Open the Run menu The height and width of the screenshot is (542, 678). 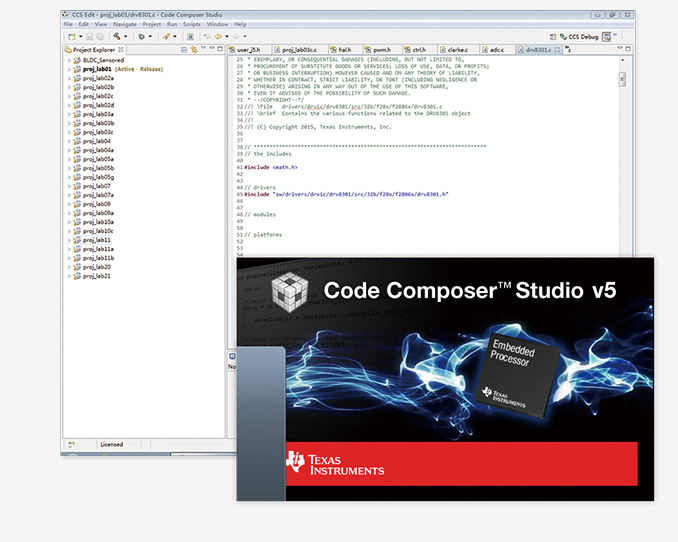(x=172, y=24)
